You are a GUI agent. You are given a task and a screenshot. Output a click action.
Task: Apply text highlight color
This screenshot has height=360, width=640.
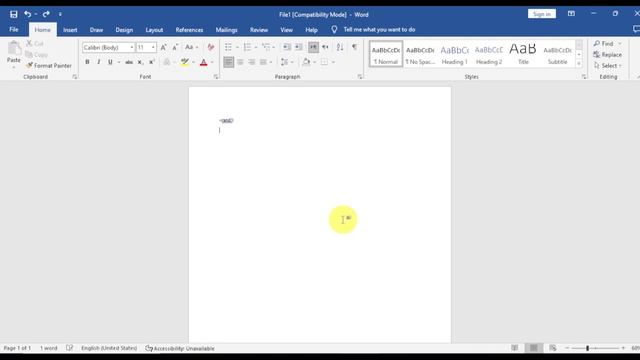[185, 62]
